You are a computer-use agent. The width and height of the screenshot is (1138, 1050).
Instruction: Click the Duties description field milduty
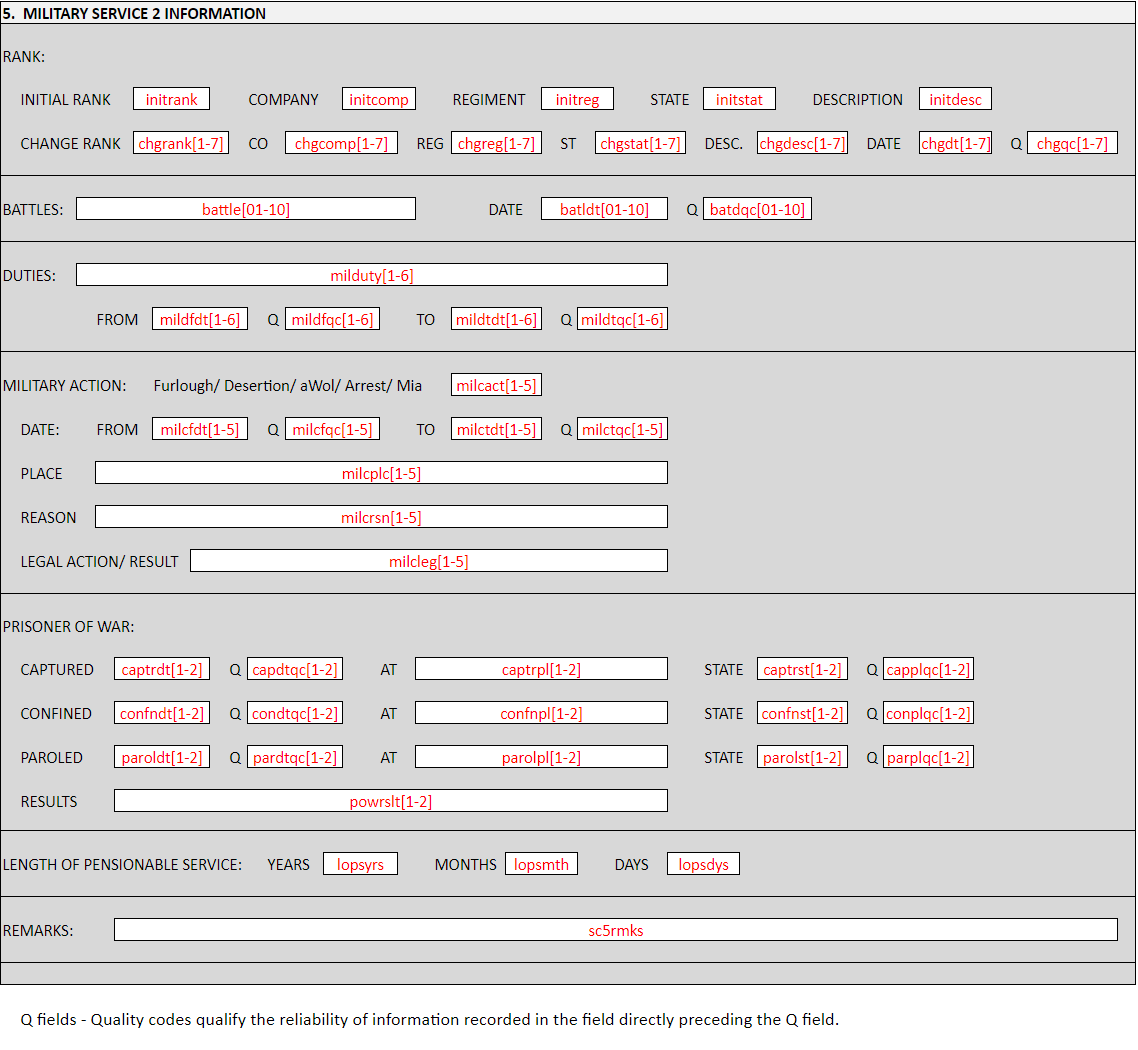(x=371, y=275)
